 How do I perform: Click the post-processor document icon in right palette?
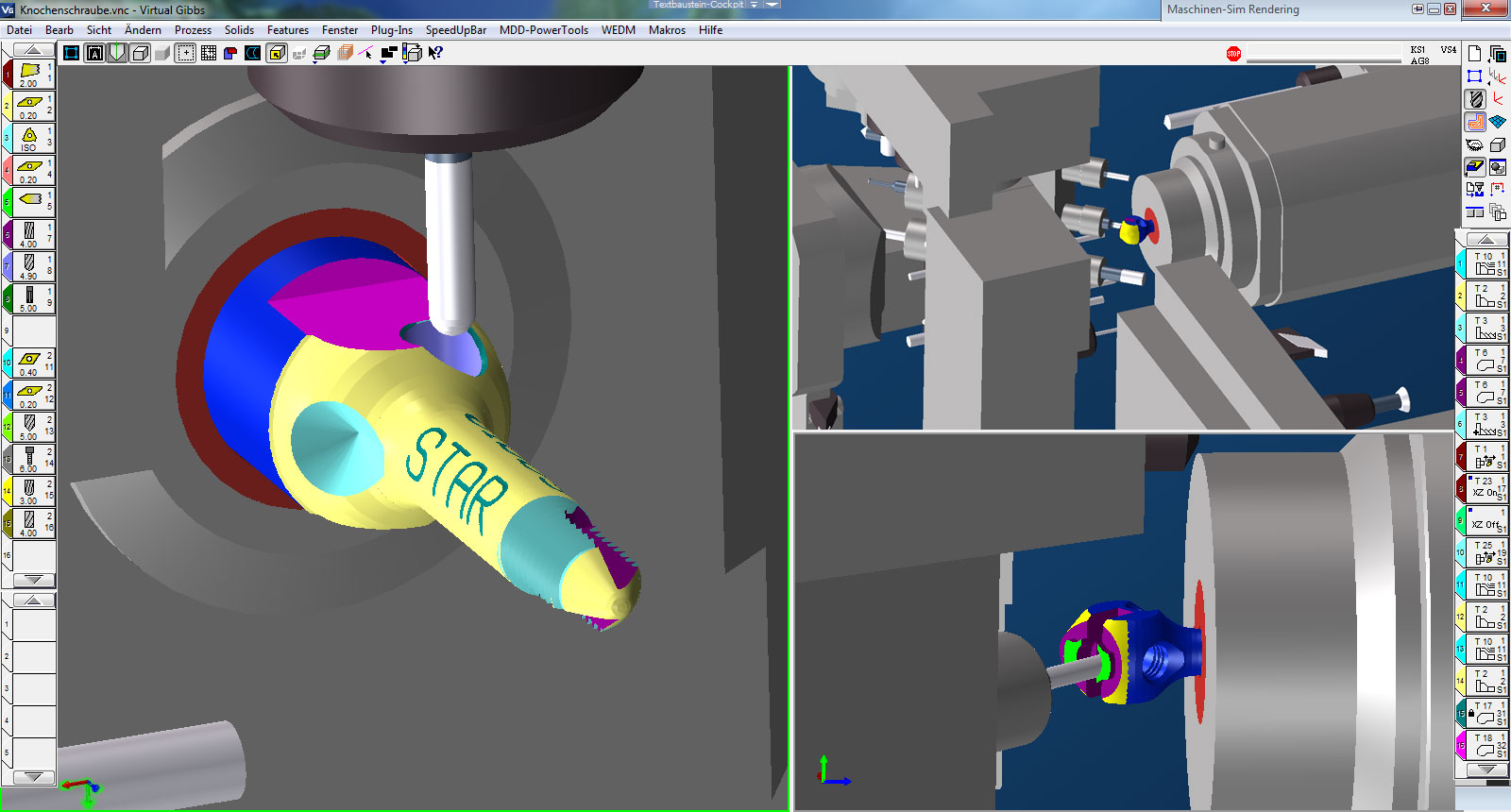1475,190
